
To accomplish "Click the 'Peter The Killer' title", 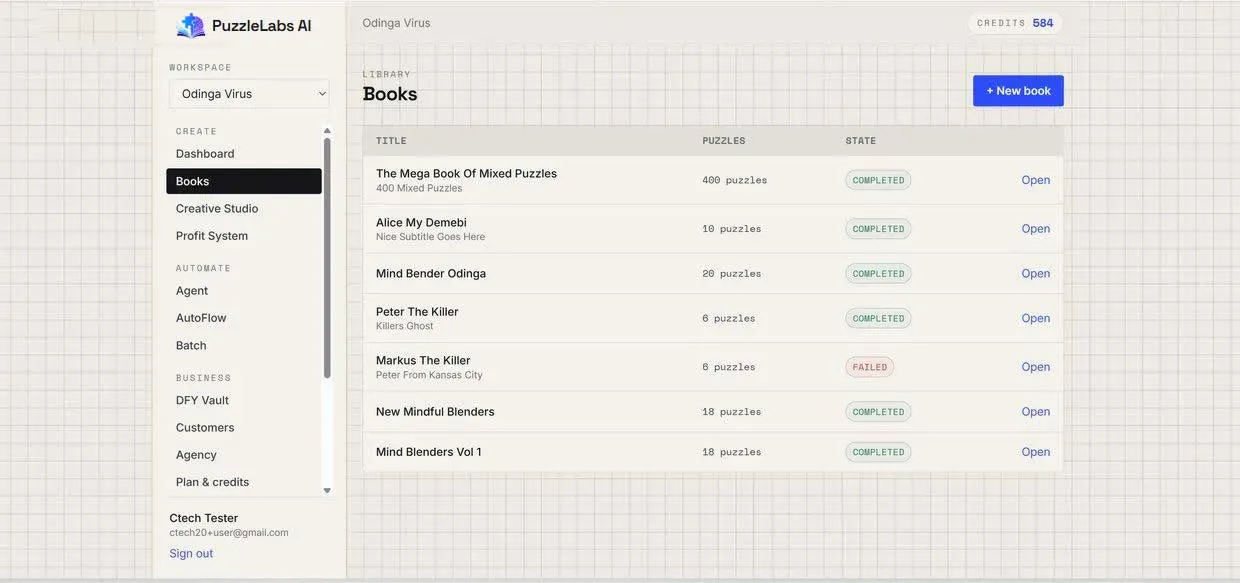I will click(417, 312).
